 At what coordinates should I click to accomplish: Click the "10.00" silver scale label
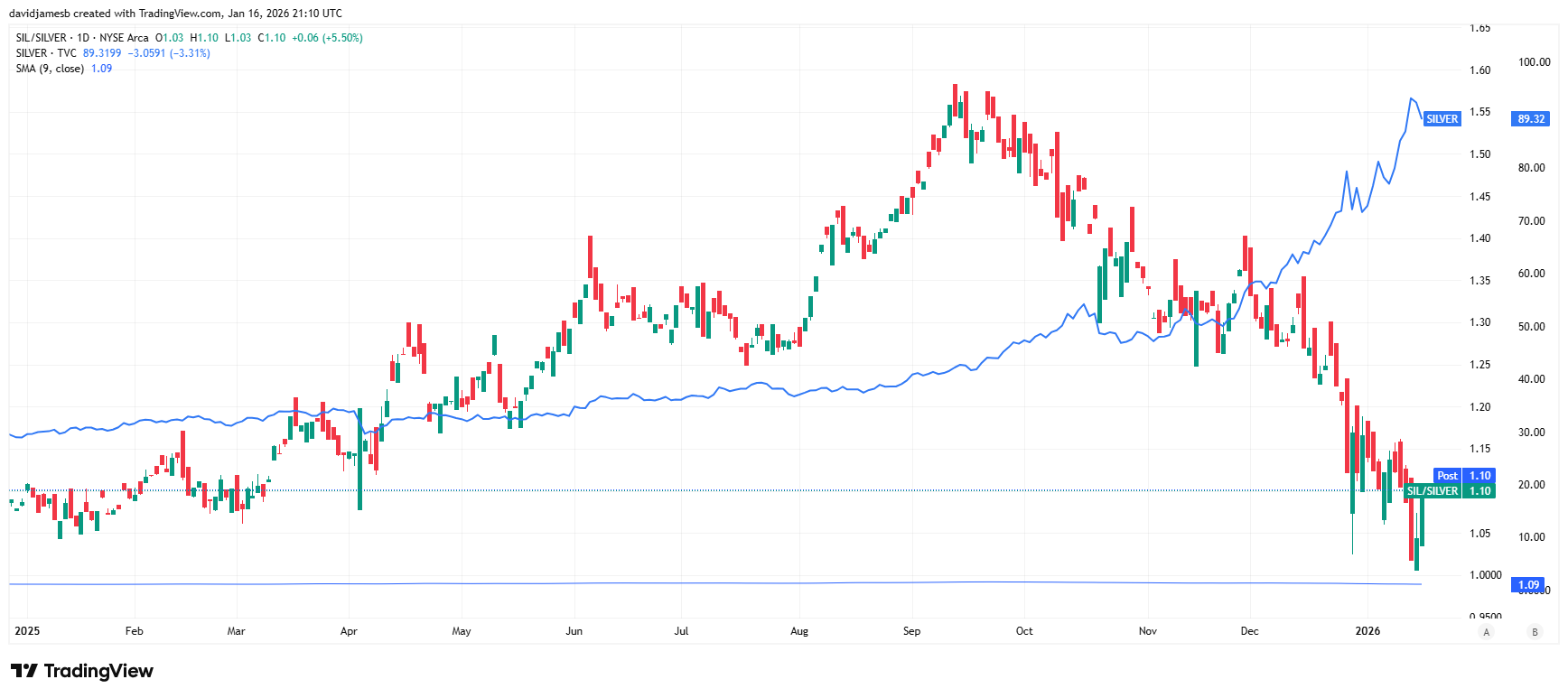(x=1531, y=537)
